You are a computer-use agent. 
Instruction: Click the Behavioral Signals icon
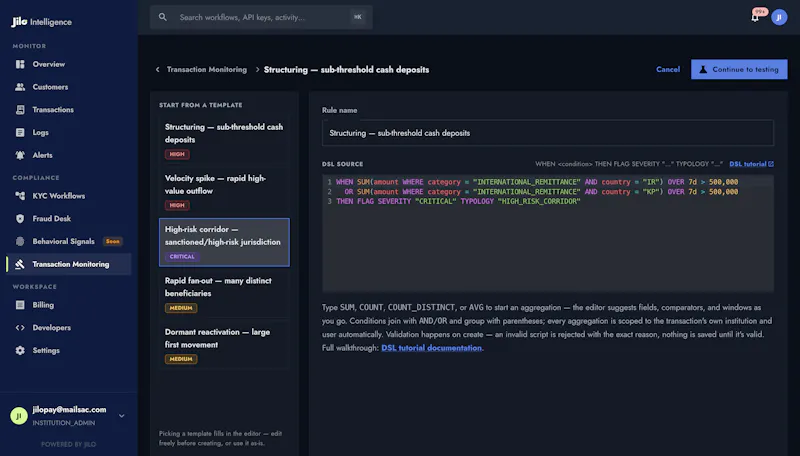tap(20, 241)
